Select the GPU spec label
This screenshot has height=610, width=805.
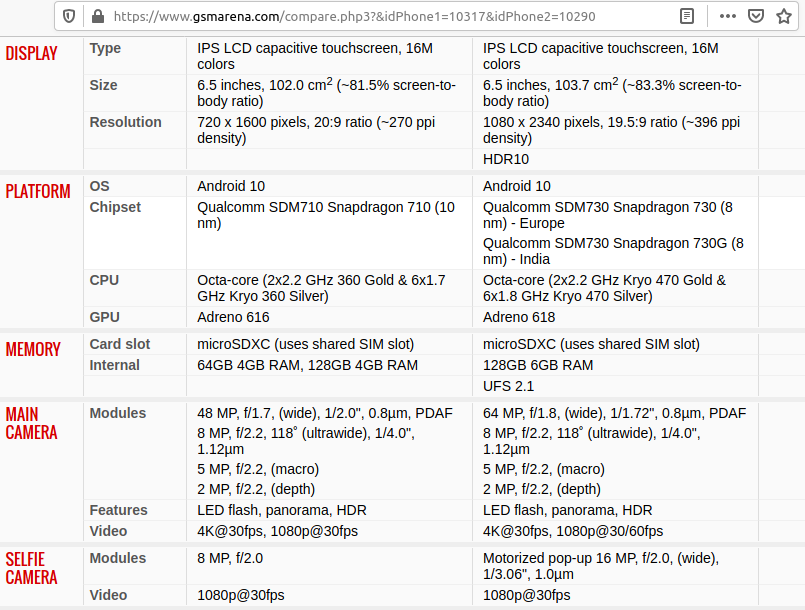(104, 317)
